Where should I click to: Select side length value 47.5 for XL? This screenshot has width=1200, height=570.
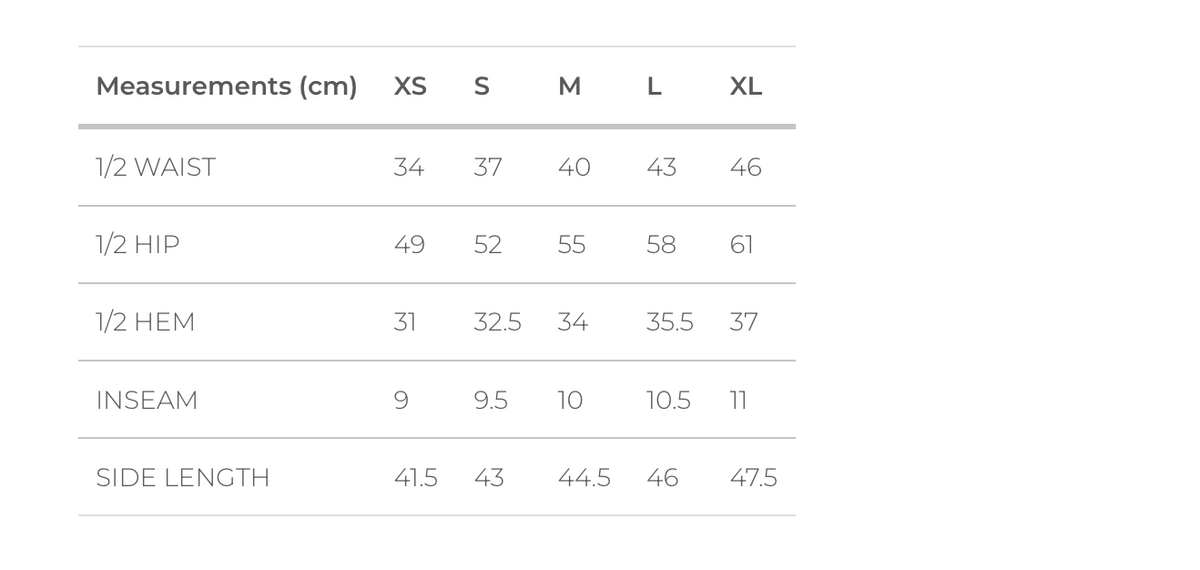(753, 478)
